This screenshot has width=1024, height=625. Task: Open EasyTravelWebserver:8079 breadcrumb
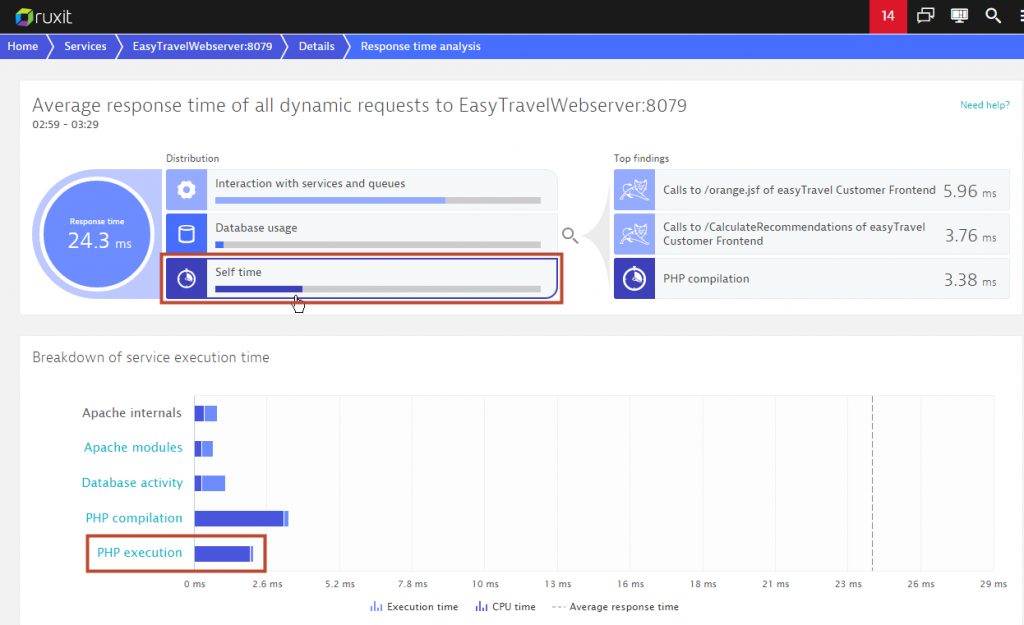202,46
